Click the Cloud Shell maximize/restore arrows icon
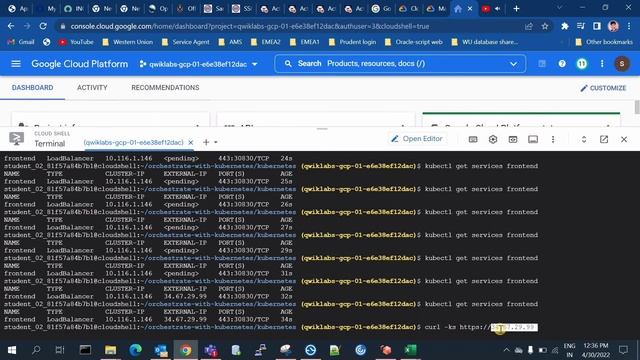The height and width of the screenshot is (360, 640). click(x=584, y=139)
